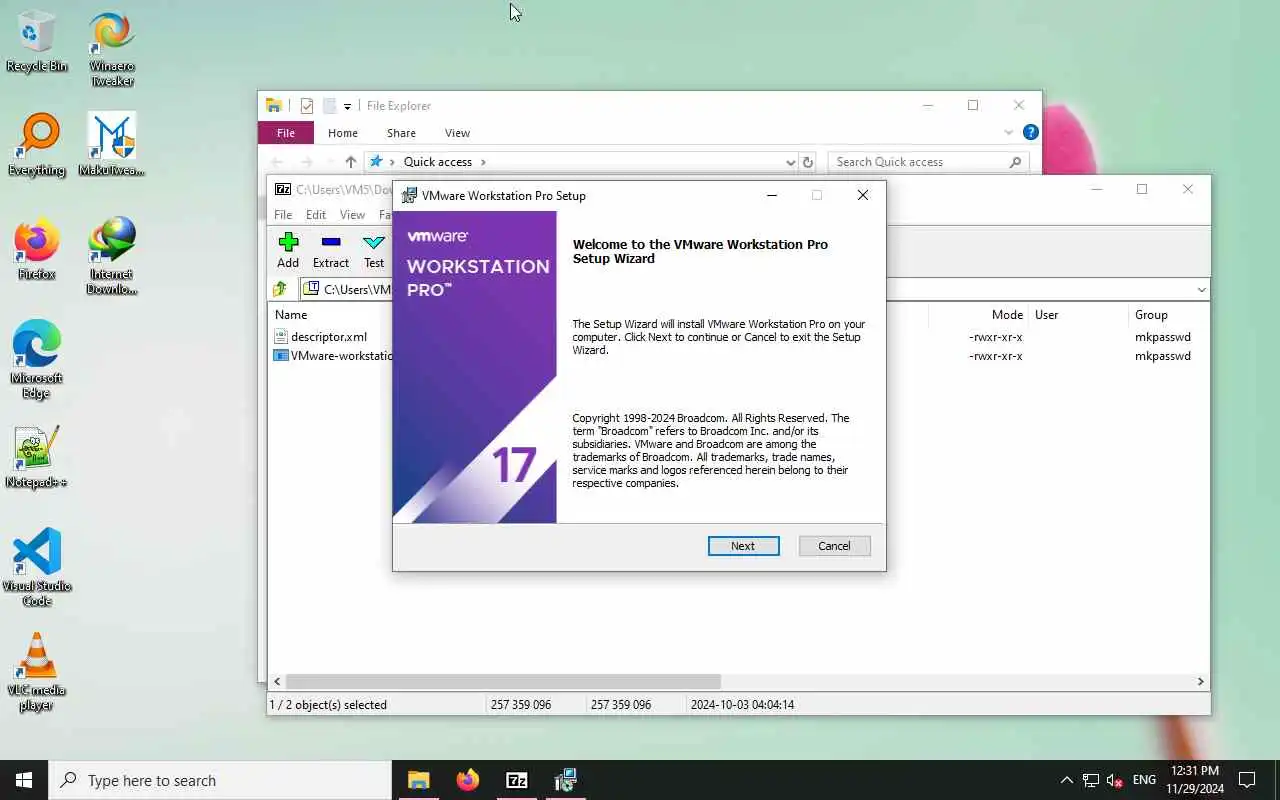The image size is (1280, 800).
Task: Open the notification center icon
Action: tap(1247, 780)
